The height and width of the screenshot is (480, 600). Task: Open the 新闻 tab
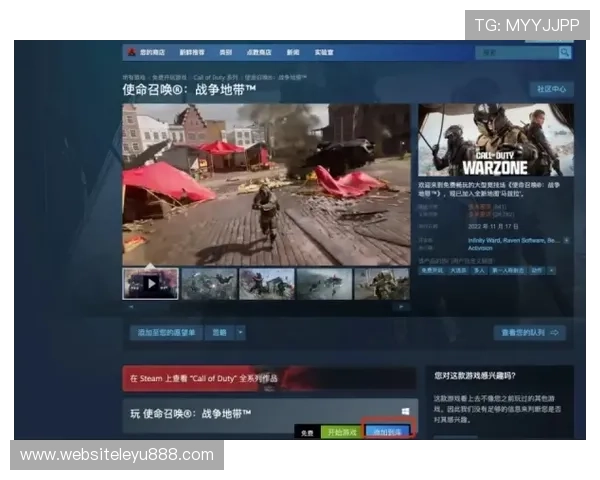point(293,52)
